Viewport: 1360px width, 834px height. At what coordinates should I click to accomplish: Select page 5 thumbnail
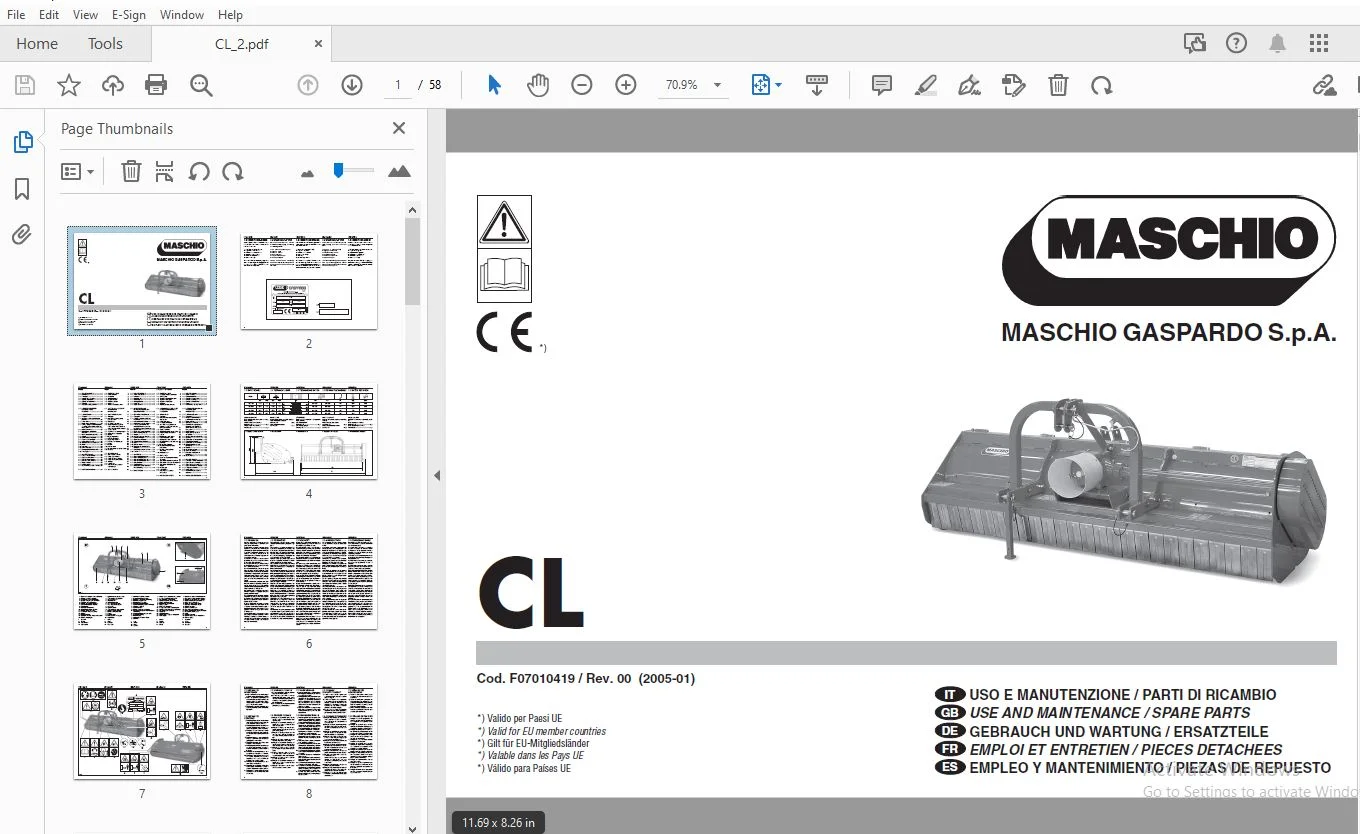(142, 581)
